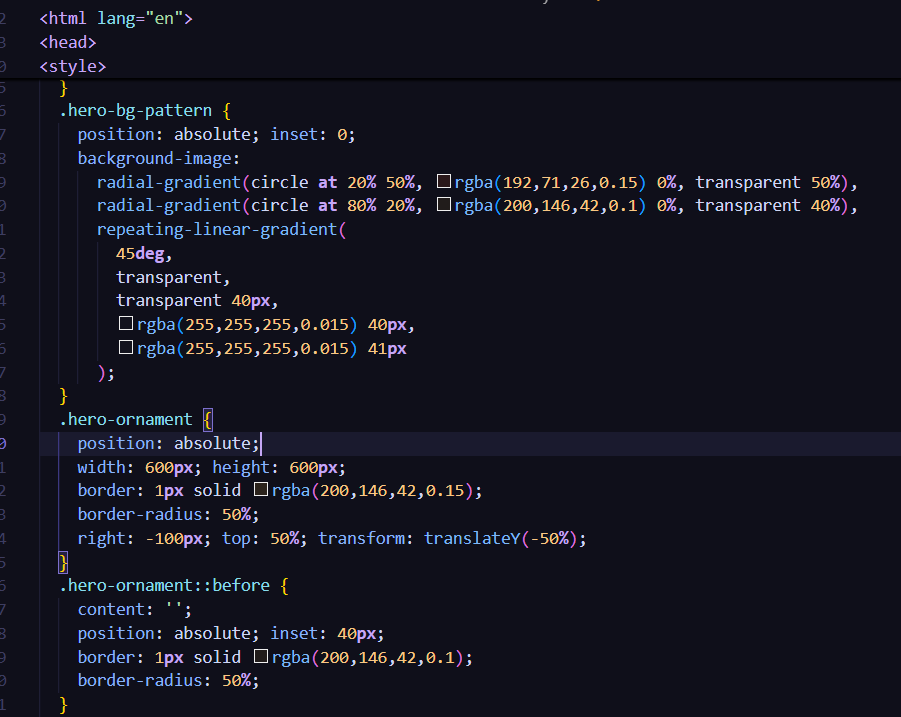Screen dimensions: 901x717
Task: Place cursor on .hero-bg-pattern selector
Action: coord(136,110)
